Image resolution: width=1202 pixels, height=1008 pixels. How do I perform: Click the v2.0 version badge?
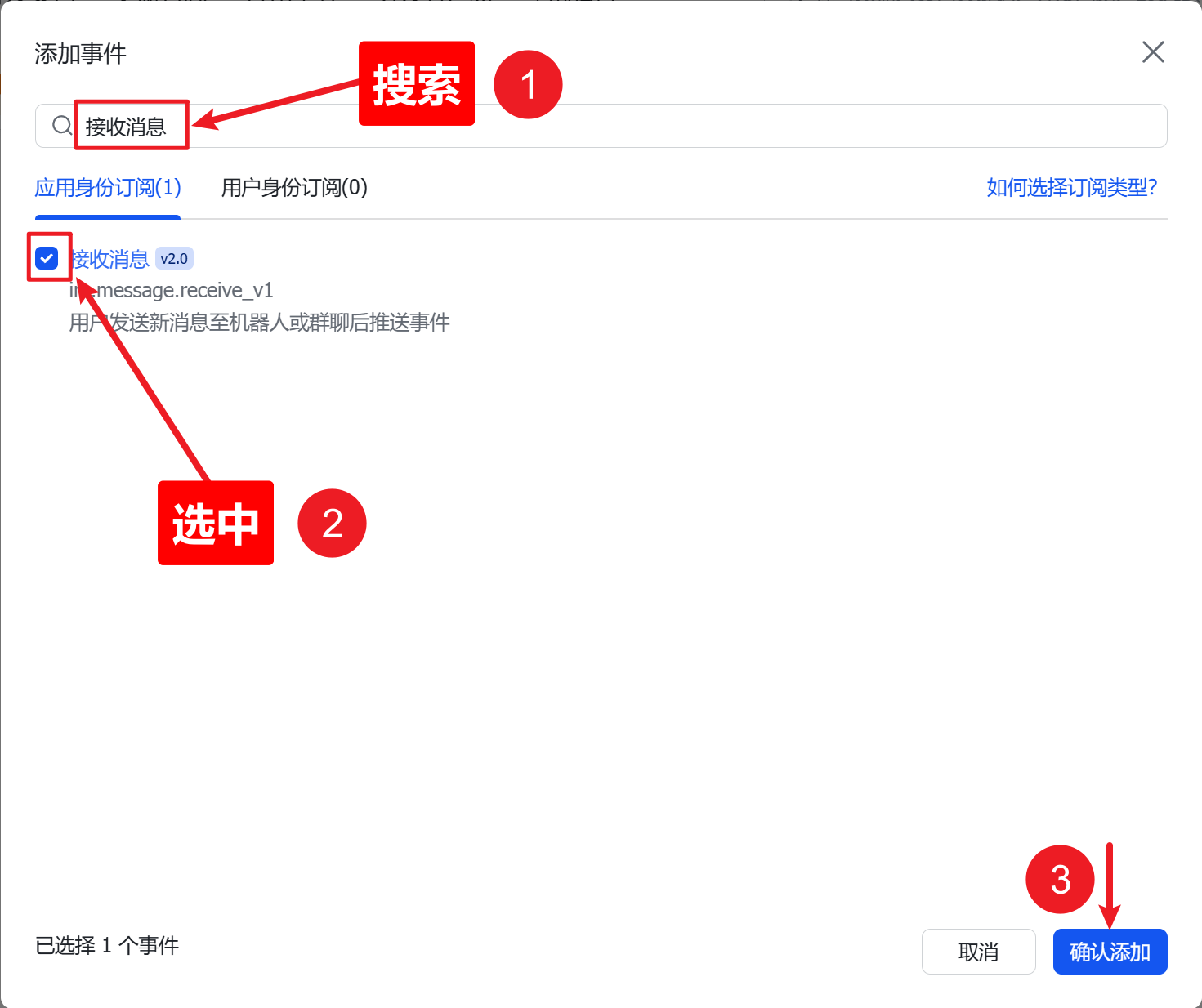pyautogui.click(x=173, y=258)
